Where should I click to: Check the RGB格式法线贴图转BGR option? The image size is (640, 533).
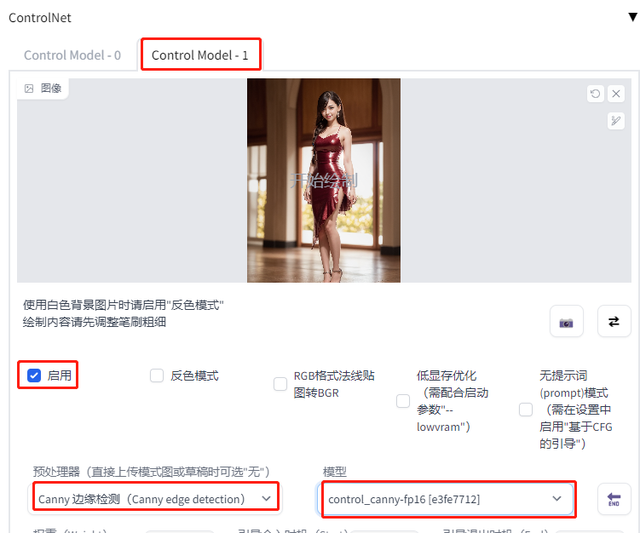coord(280,384)
